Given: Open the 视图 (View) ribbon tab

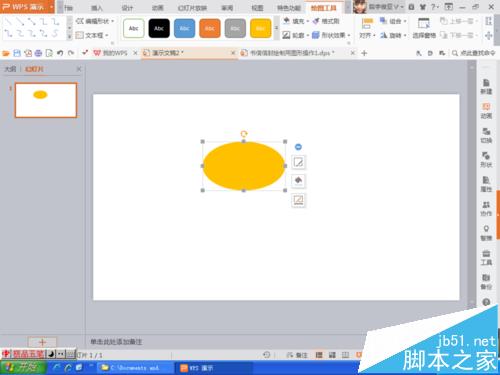Looking at the screenshot, I should tap(257, 8).
